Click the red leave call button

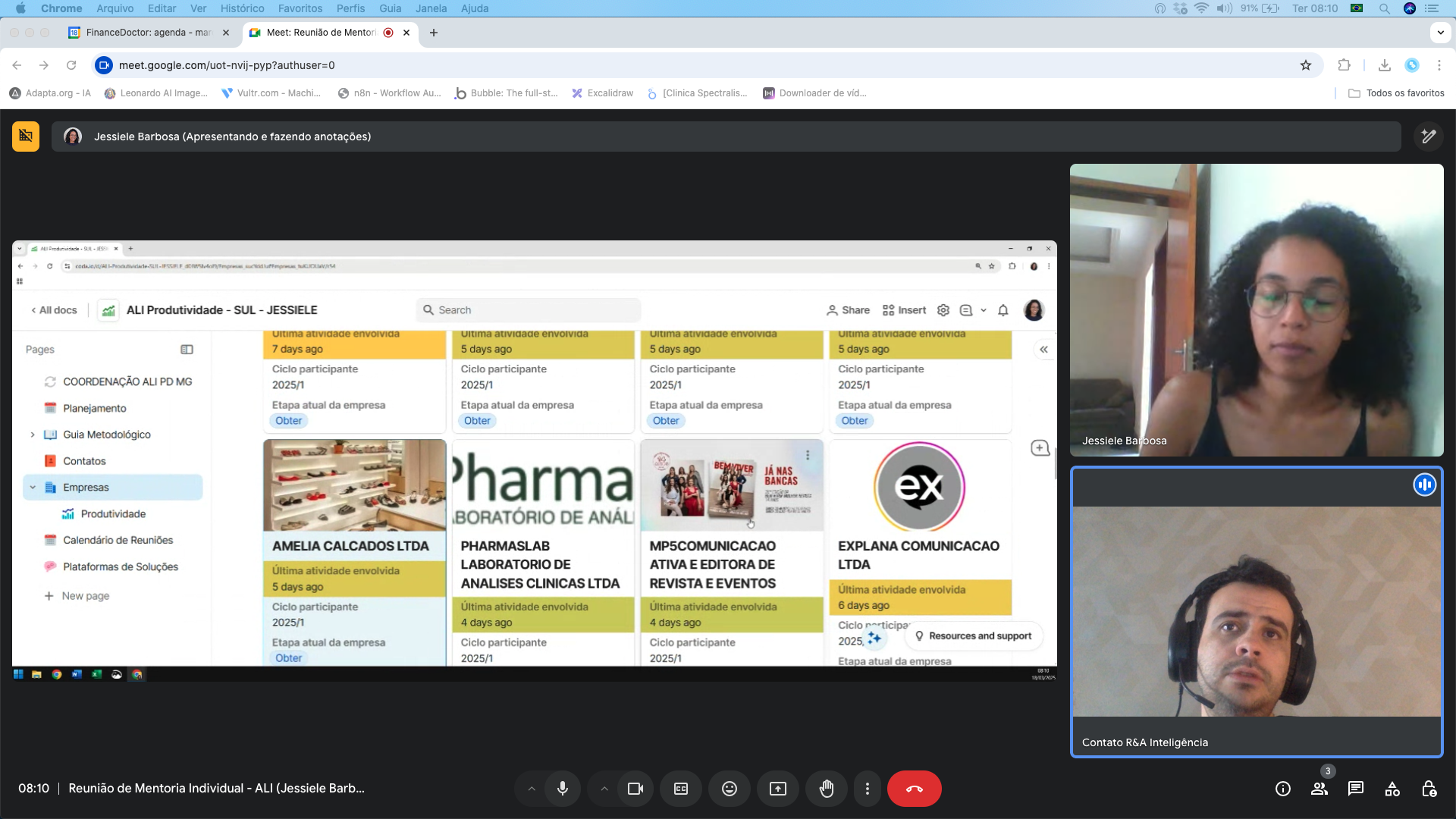(914, 789)
